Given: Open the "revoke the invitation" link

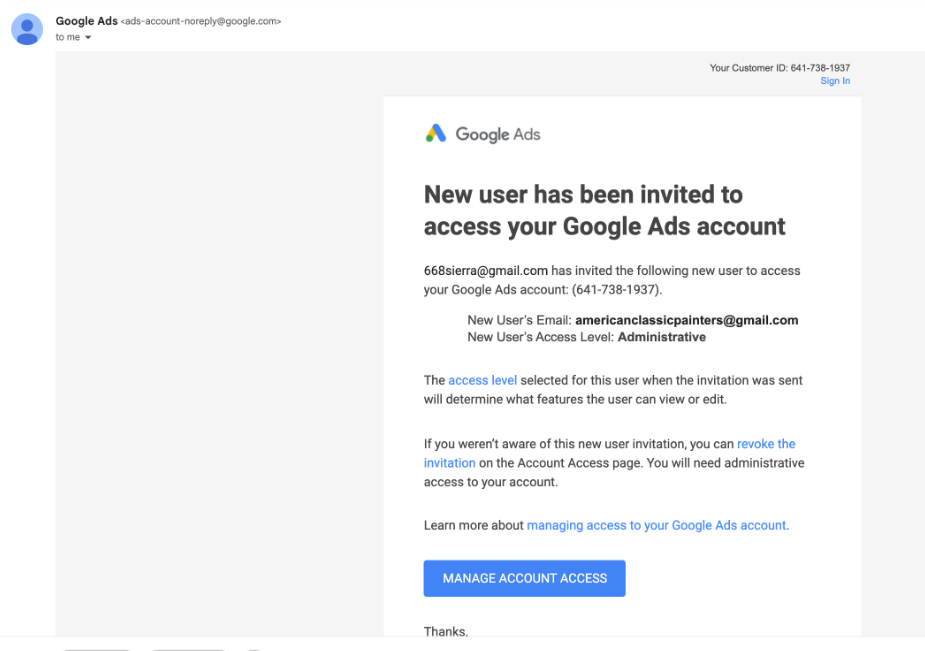Looking at the screenshot, I should pos(766,443).
